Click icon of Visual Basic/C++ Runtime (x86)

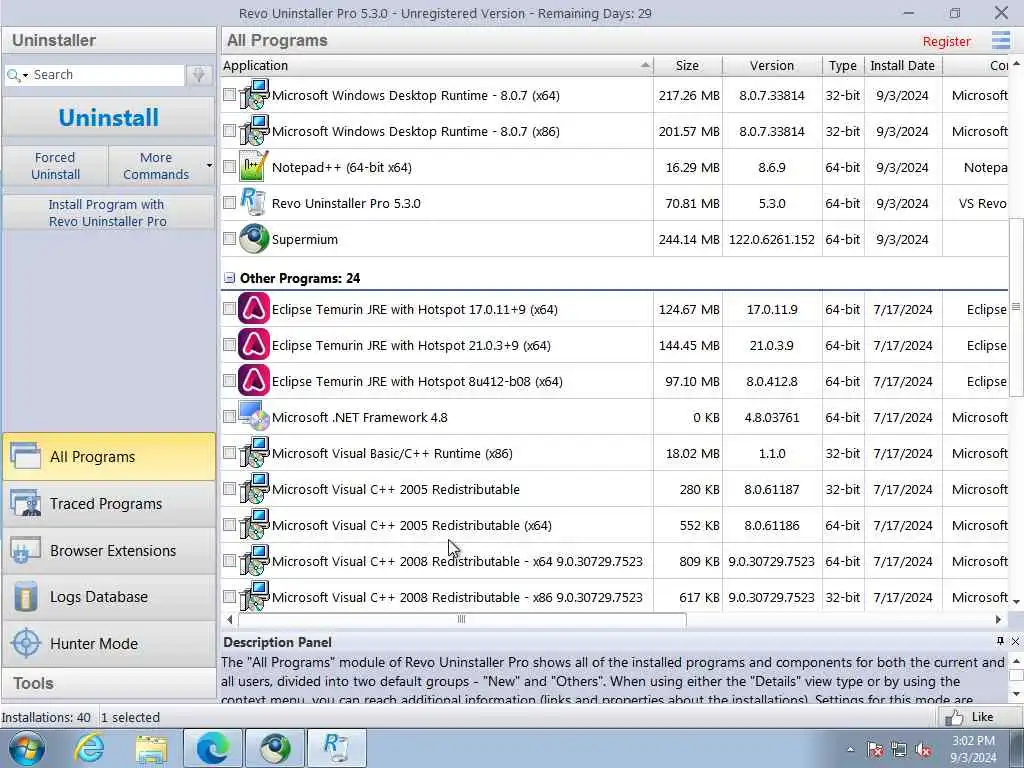click(x=253, y=453)
